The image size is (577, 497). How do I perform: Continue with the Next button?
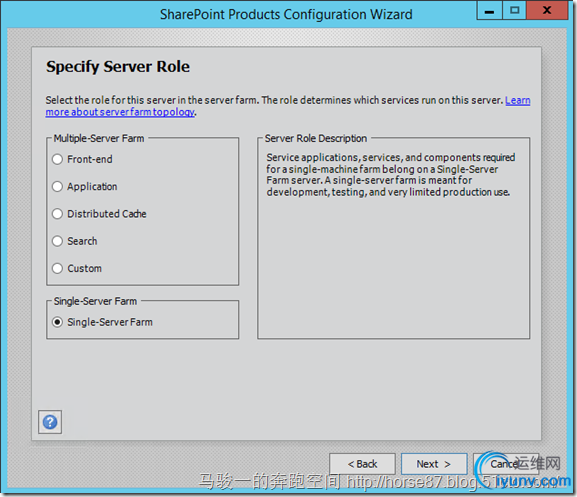[x=434, y=464]
